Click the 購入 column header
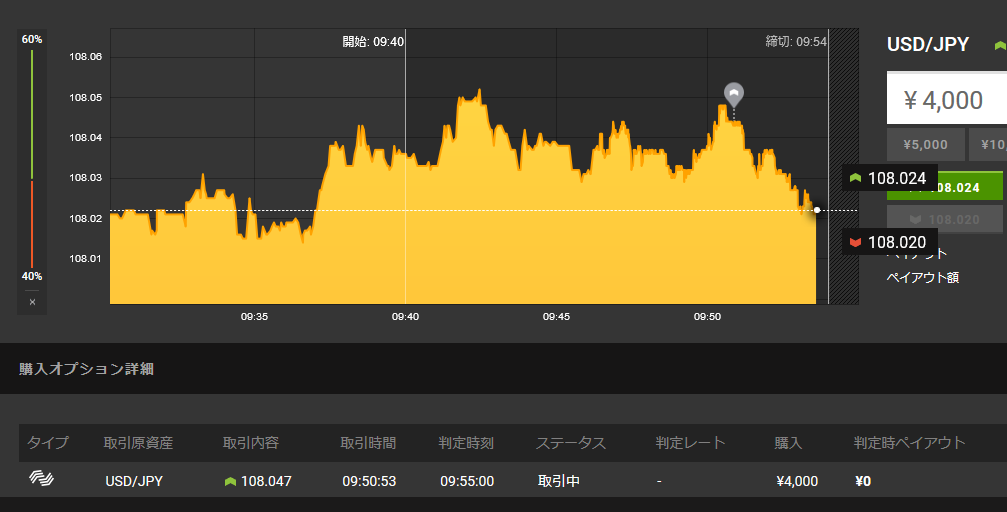The height and width of the screenshot is (512, 1007). (788, 443)
